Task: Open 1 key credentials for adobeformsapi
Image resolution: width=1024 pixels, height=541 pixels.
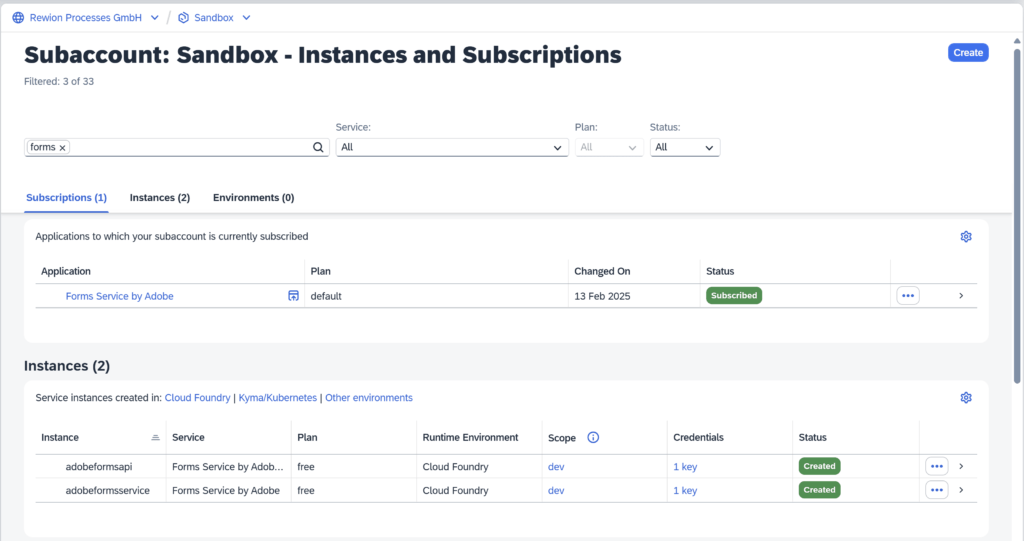Action: (685, 467)
